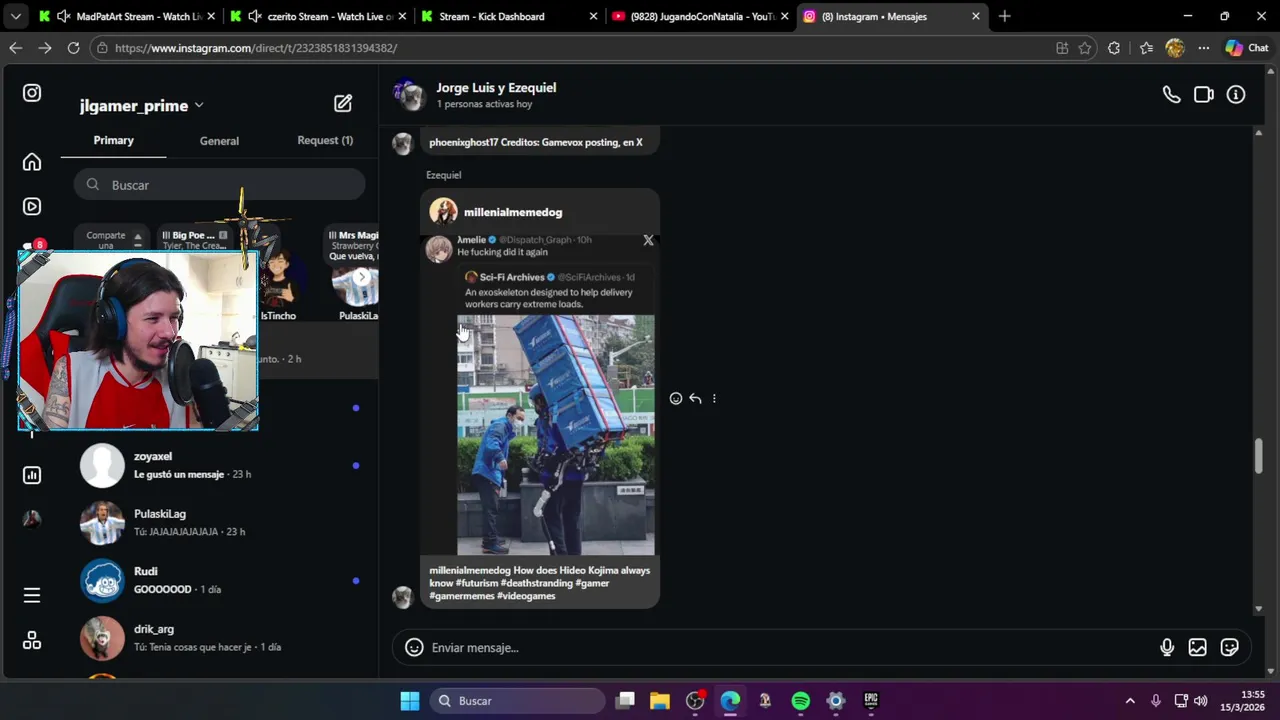Open Instagram home logo in sidebar
1280x720 pixels.
(32, 93)
